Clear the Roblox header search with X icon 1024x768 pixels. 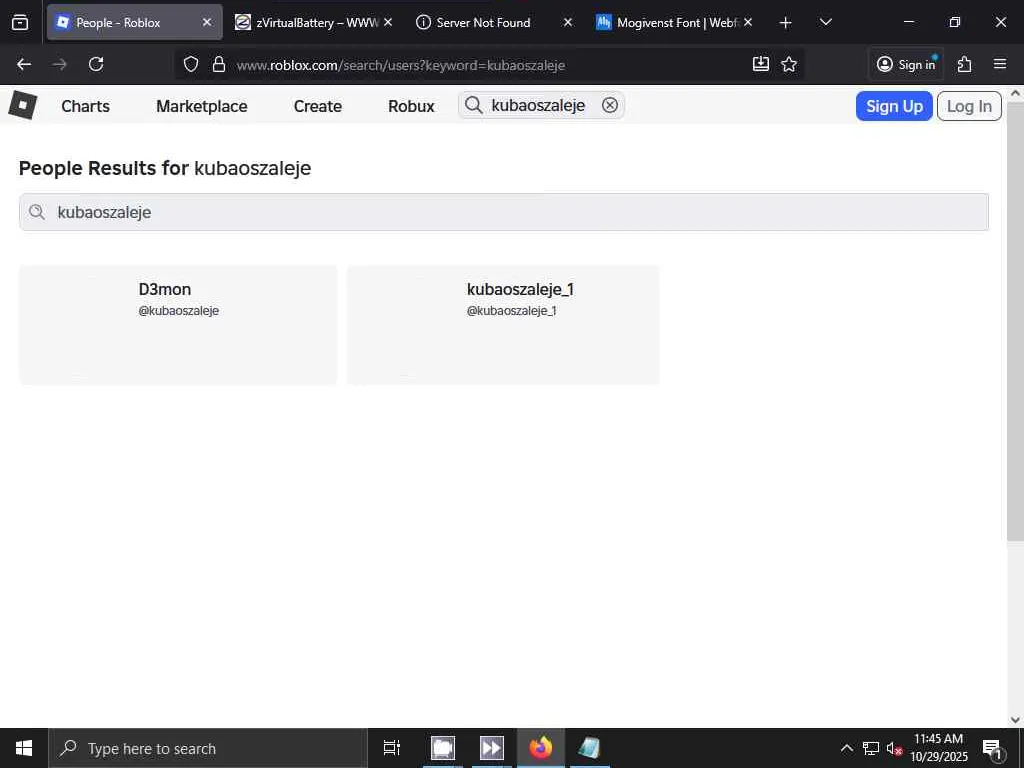pyautogui.click(x=609, y=105)
